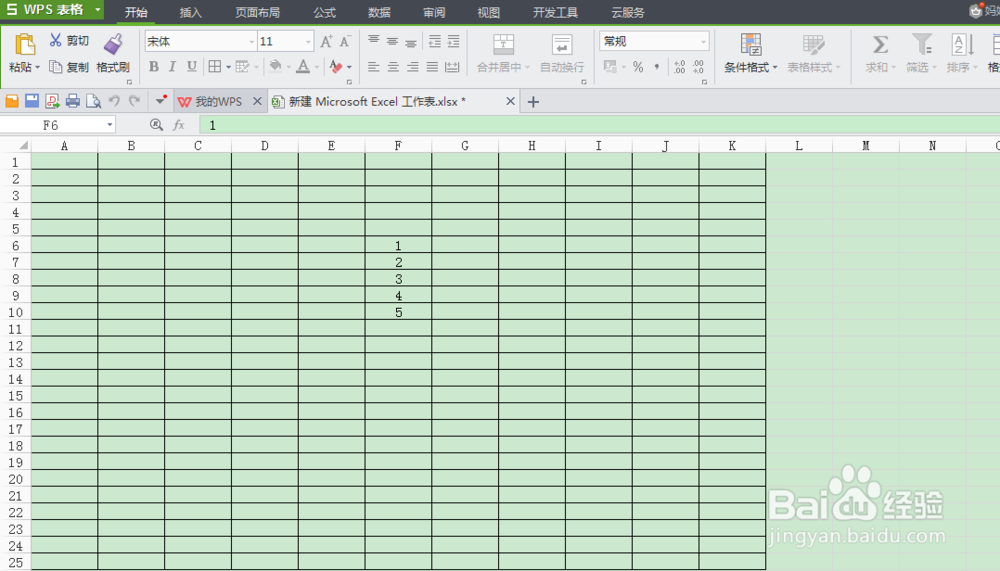
Task: Center text horizontally
Action: coord(393,67)
